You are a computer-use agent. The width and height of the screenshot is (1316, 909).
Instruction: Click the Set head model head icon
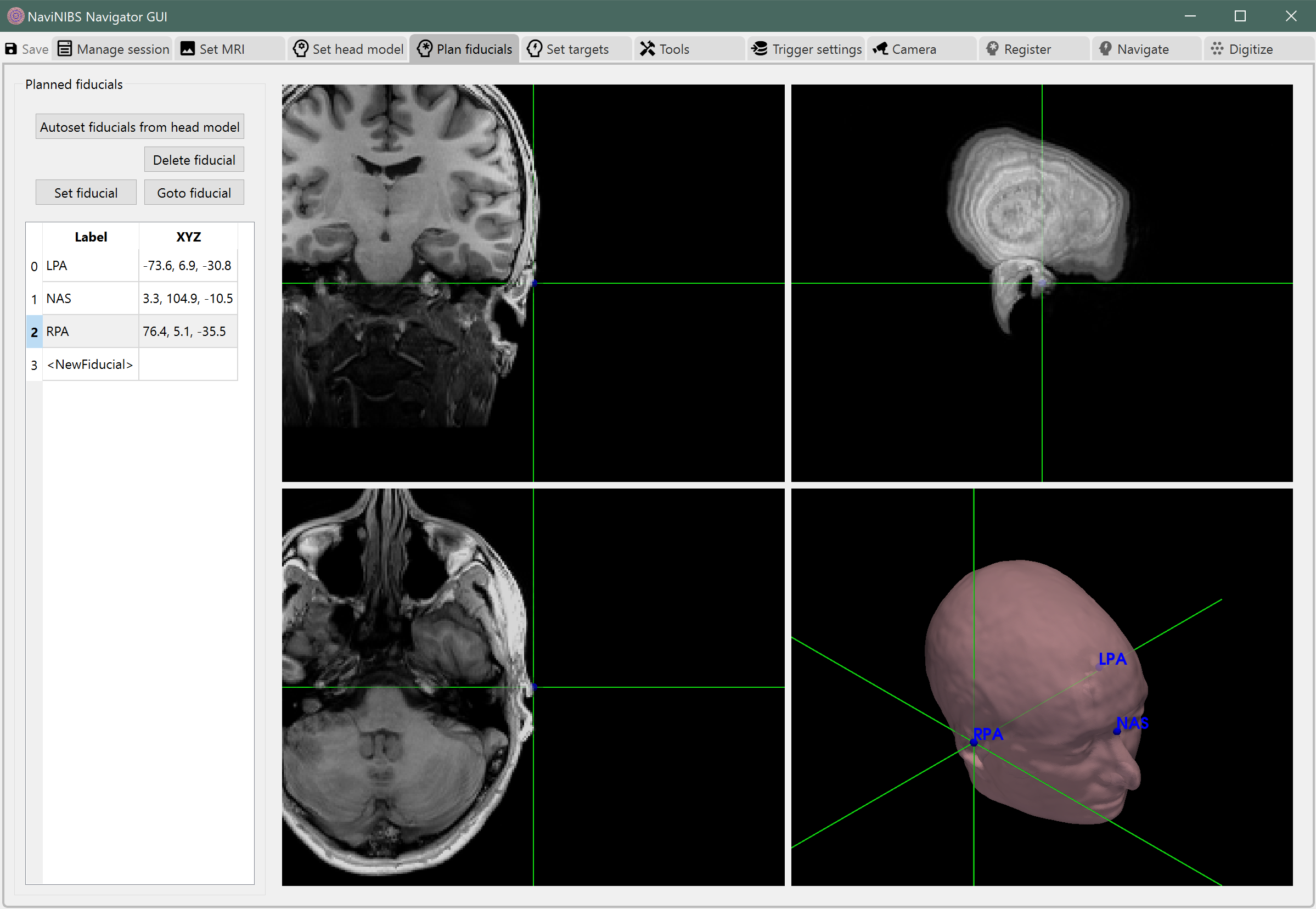coord(301,49)
